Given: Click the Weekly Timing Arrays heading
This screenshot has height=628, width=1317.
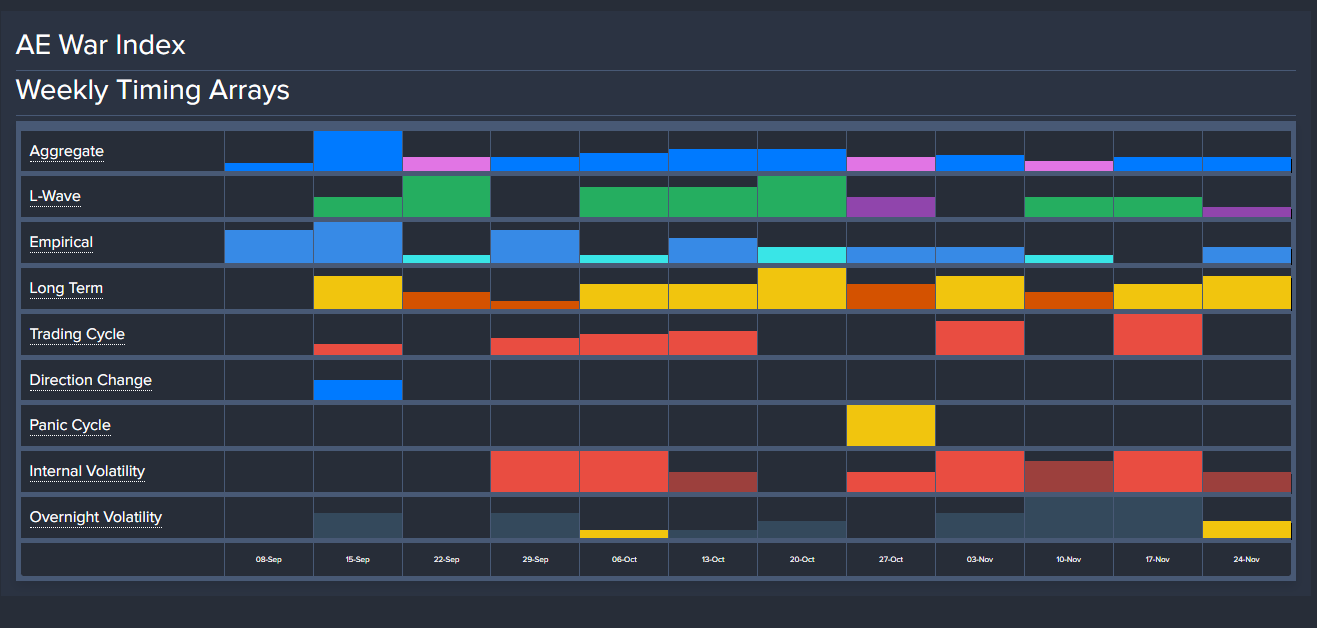Looking at the screenshot, I should (x=152, y=90).
